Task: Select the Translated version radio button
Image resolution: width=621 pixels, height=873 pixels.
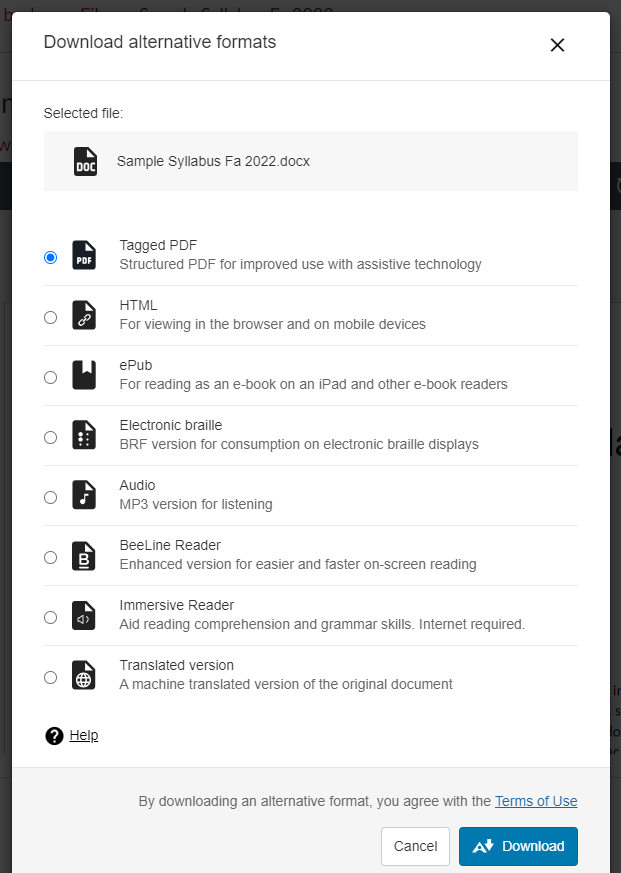Action: click(x=51, y=678)
